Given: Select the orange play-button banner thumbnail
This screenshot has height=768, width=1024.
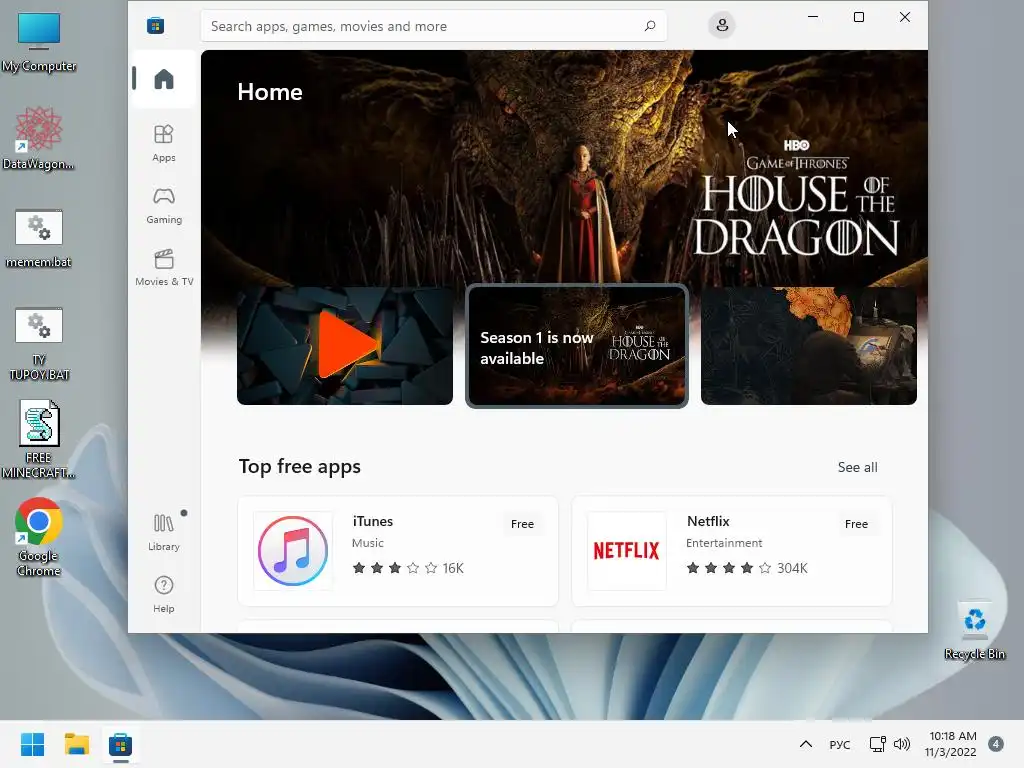Looking at the screenshot, I should pyautogui.click(x=345, y=346).
